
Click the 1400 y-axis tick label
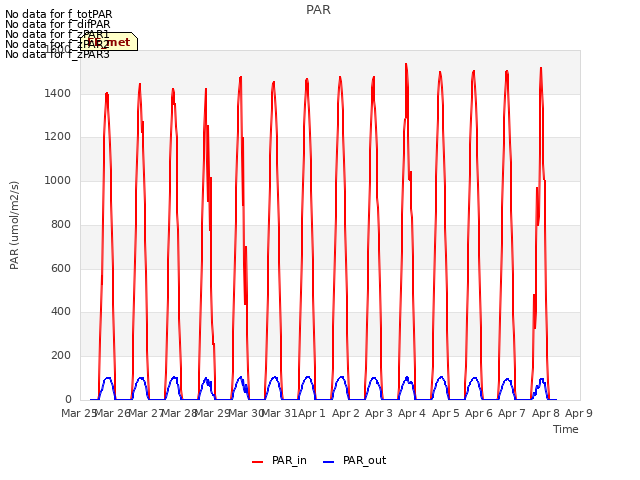click(x=58, y=93)
